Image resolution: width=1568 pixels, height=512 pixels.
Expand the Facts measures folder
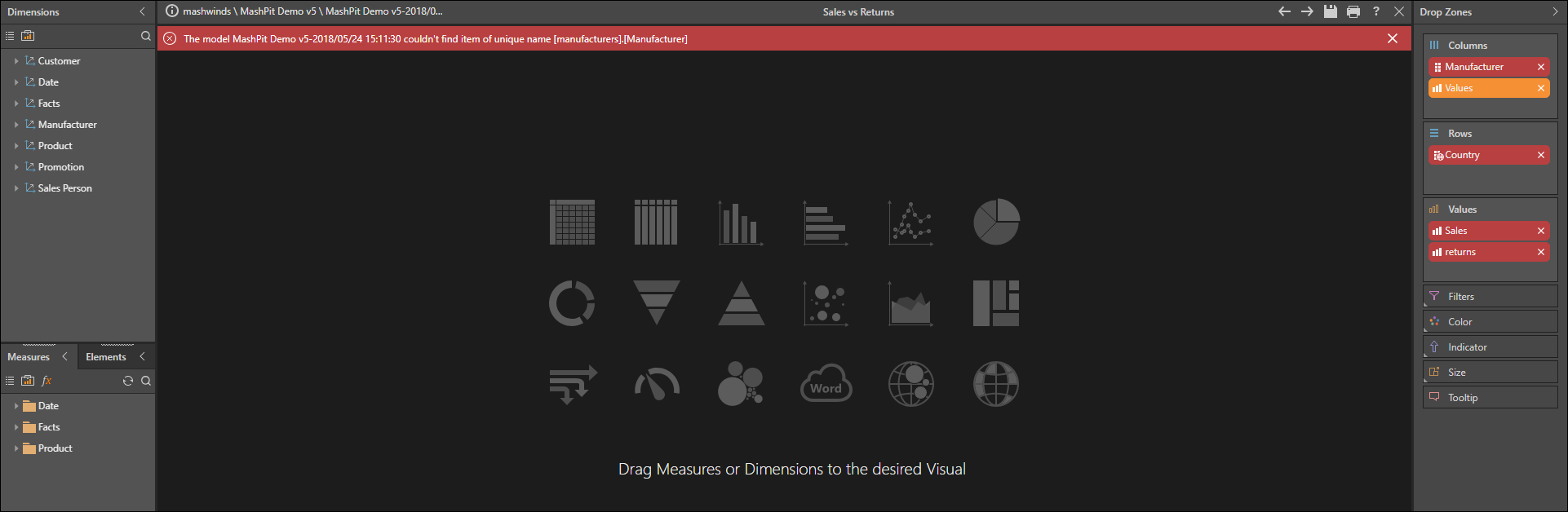[x=16, y=427]
